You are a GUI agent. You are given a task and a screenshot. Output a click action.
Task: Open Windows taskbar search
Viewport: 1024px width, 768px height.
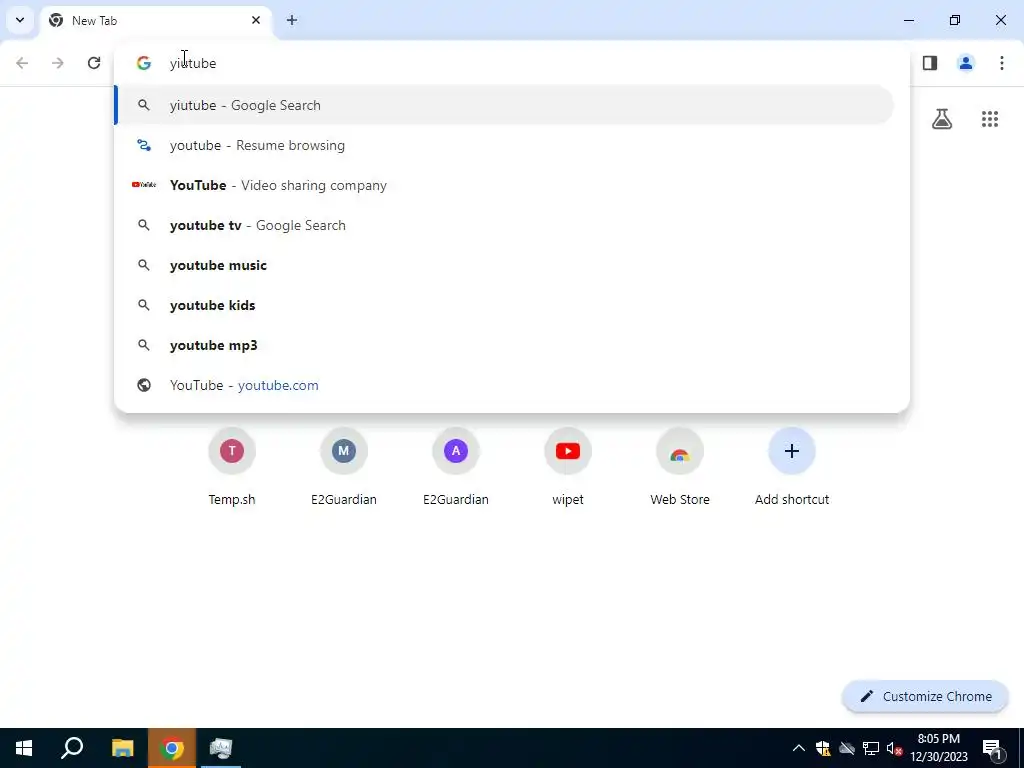coord(72,748)
